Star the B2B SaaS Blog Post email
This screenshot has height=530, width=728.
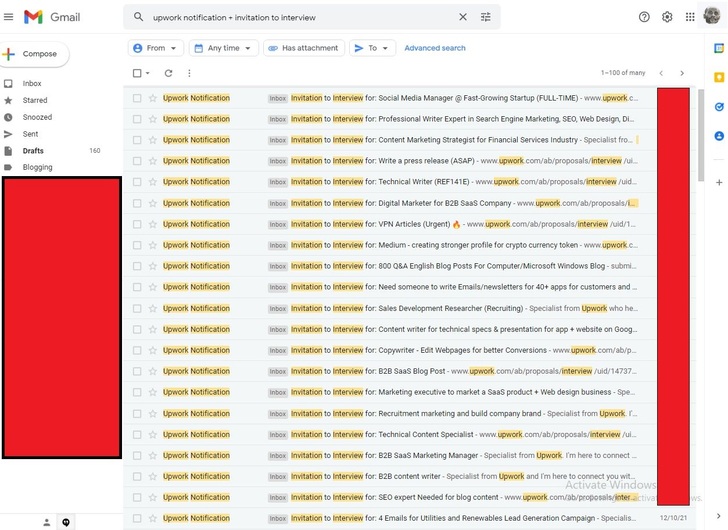pyautogui.click(x=152, y=371)
